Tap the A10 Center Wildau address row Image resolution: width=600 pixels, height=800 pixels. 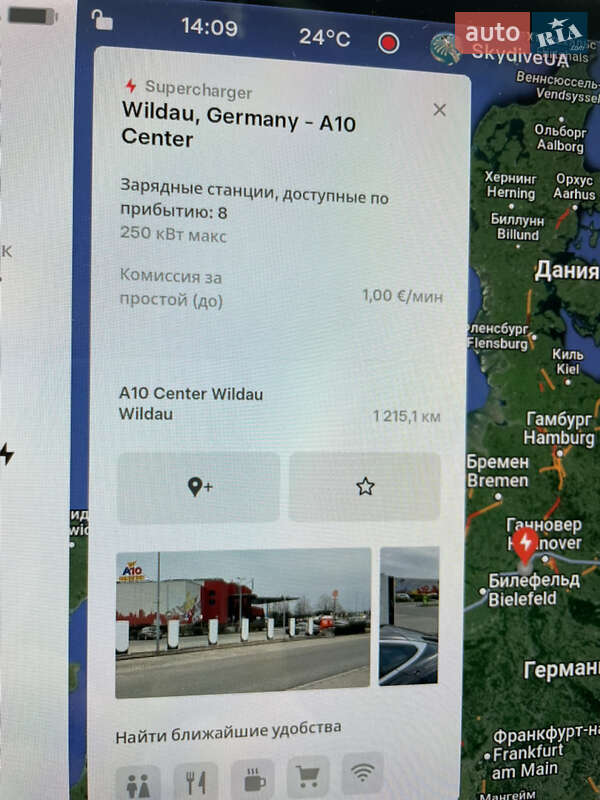pos(279,404)
